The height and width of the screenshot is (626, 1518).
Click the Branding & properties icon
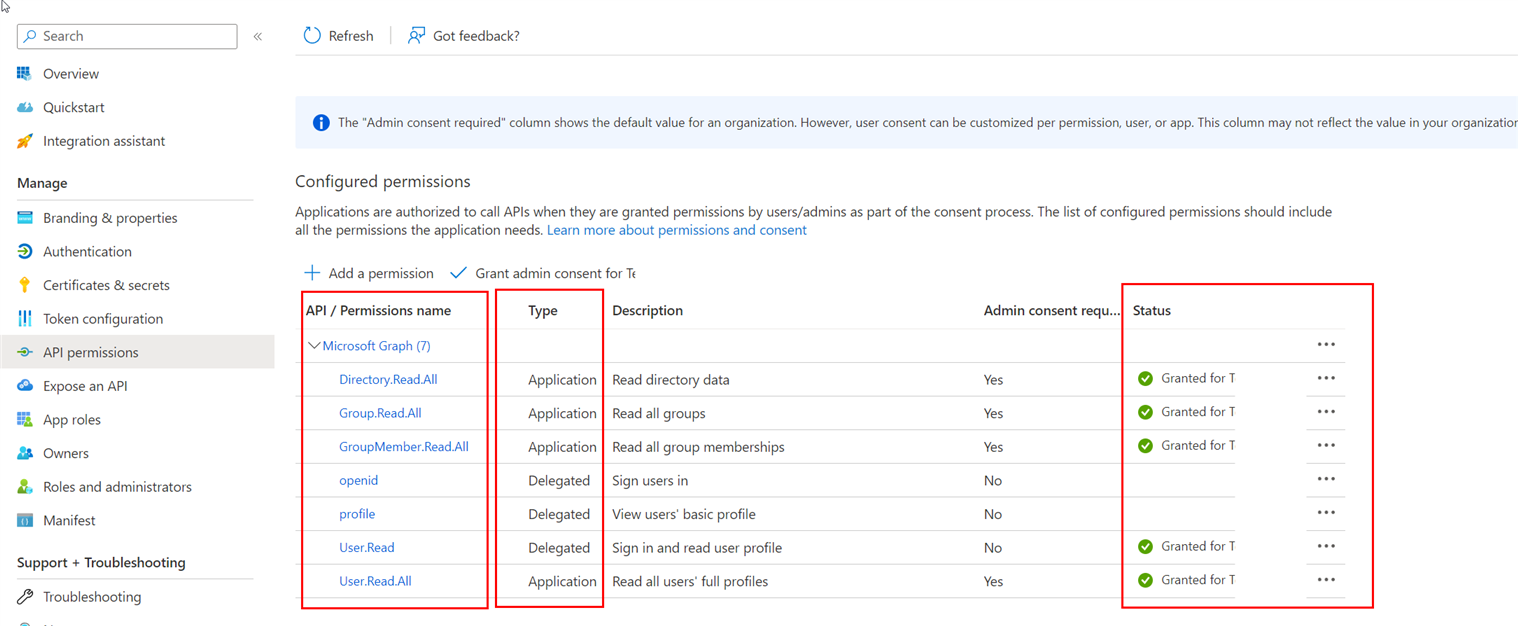click(25, 218)
